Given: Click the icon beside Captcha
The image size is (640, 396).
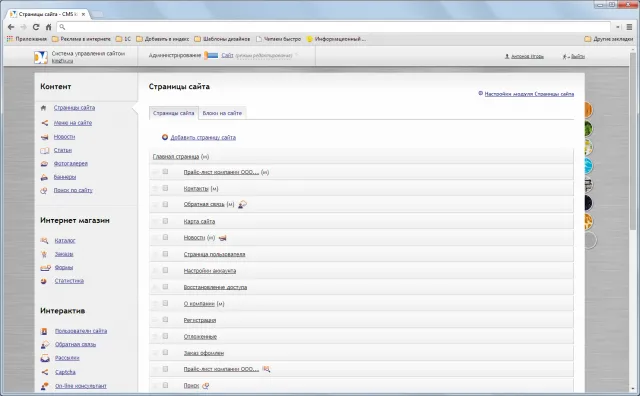Looking at the screenshot, I should coord(45,372).
